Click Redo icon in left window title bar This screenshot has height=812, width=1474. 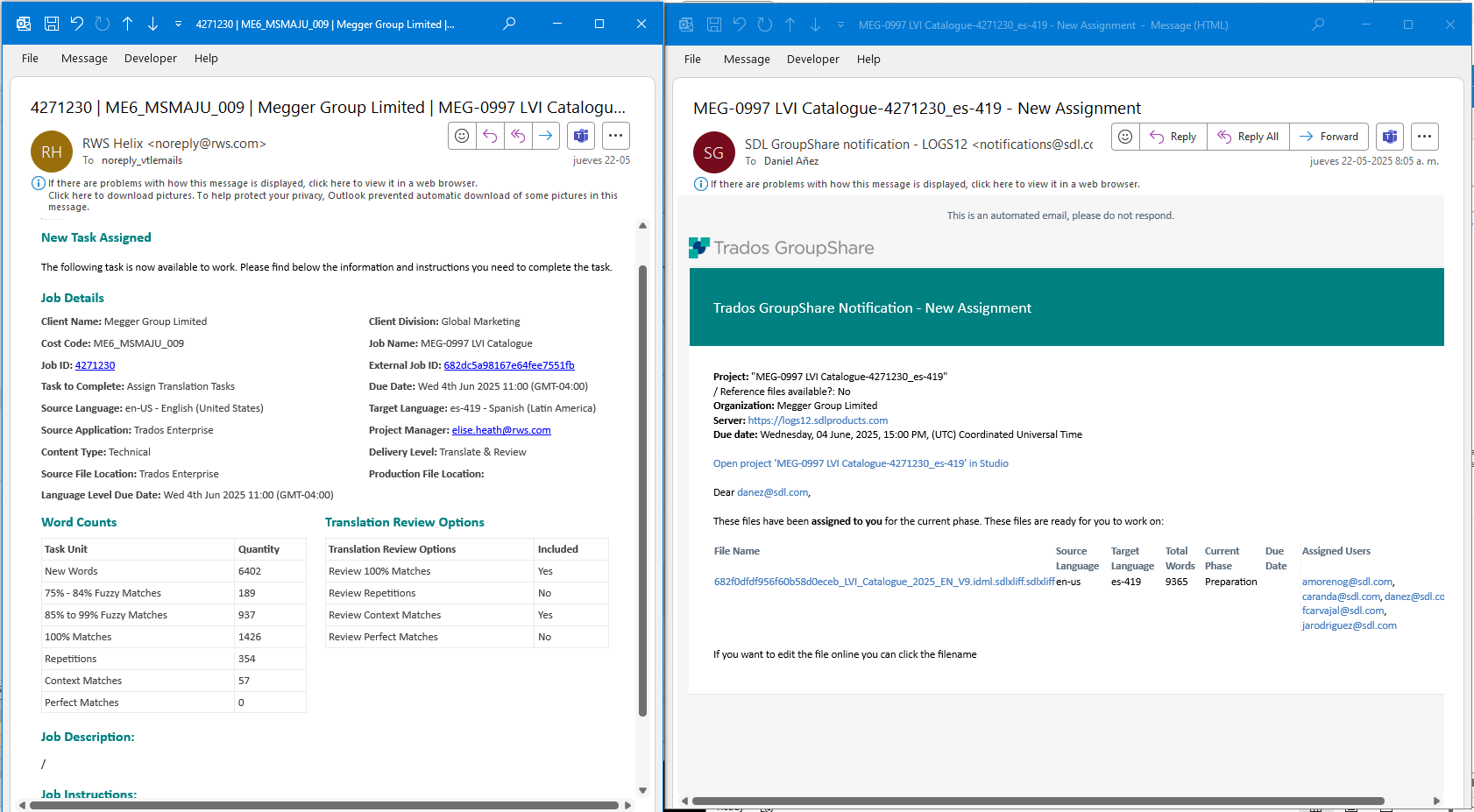[x=103, y=24]
